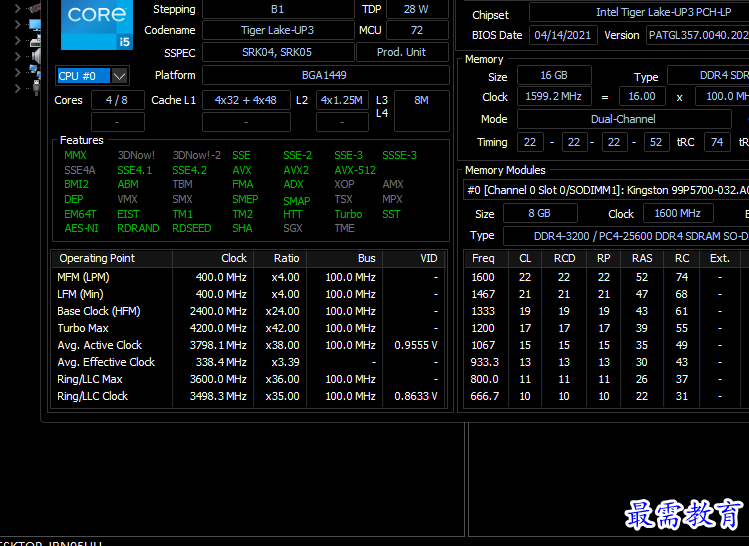Click the Operating Point column header
Viewport: 749px width, 546px height.
[x=112, y=258]
